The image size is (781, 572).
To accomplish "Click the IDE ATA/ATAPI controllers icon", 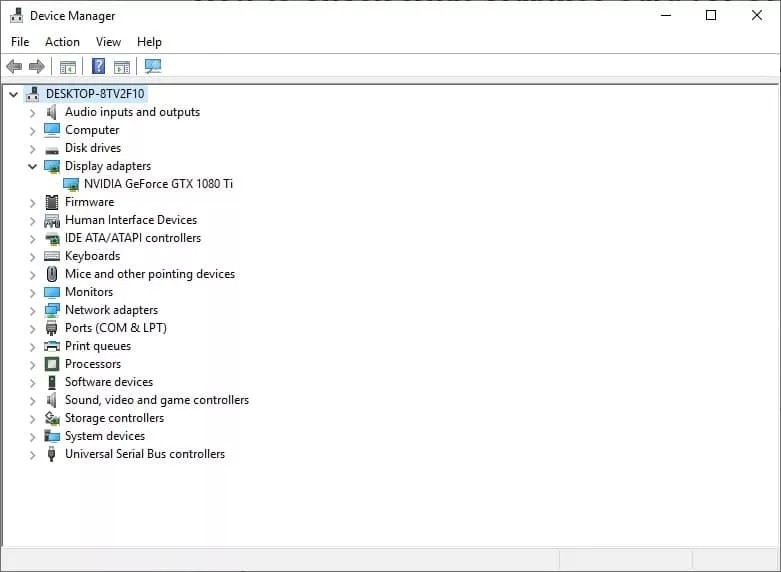I will click(52, 239).
